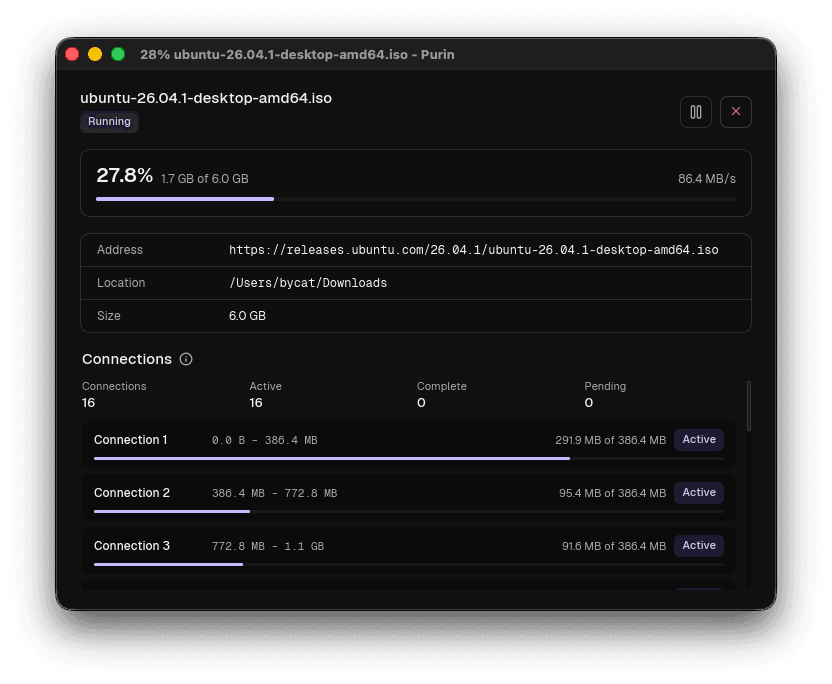Click the Connections section heading

(127, 359)
